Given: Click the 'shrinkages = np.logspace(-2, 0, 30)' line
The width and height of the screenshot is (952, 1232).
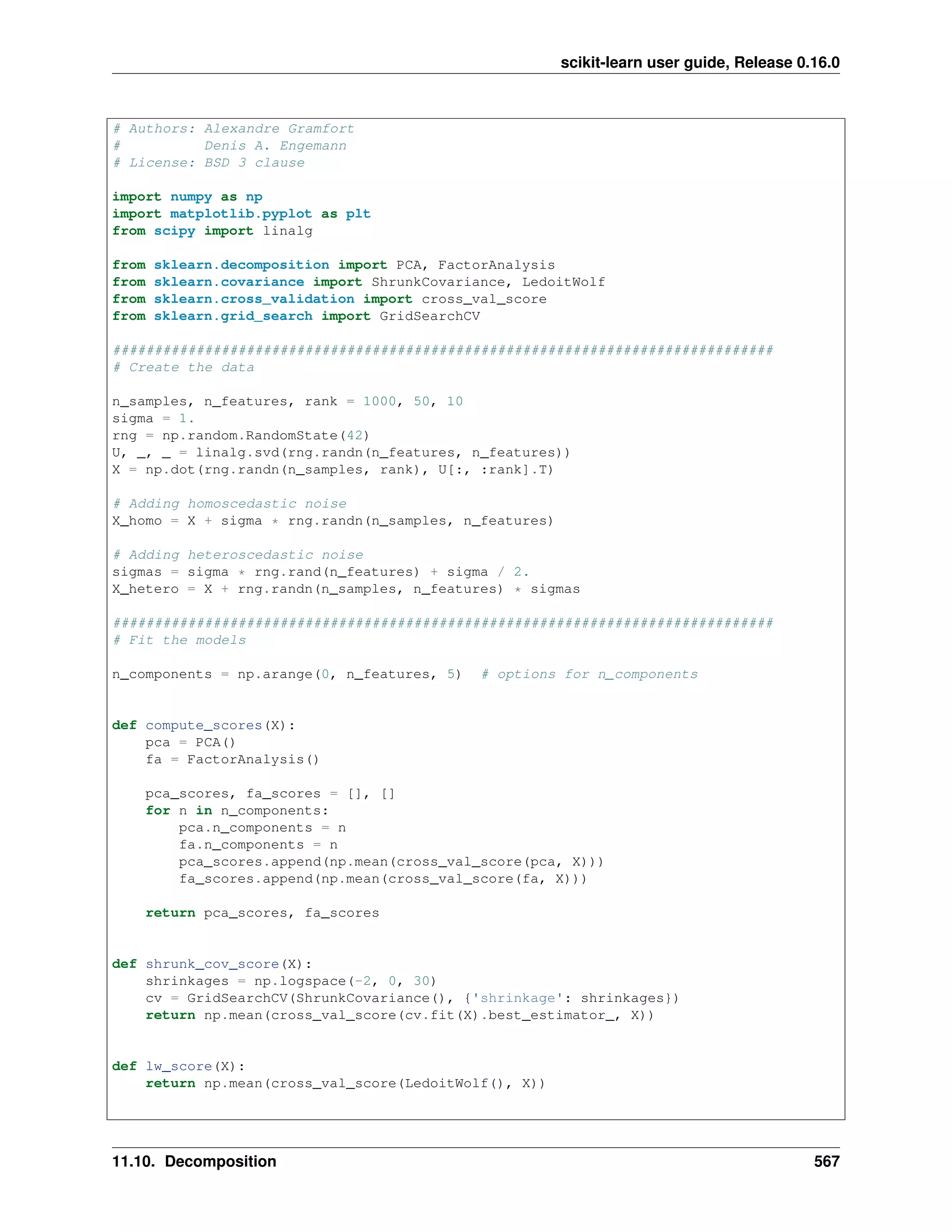Looking at the screenshot, I should (291, 981).
